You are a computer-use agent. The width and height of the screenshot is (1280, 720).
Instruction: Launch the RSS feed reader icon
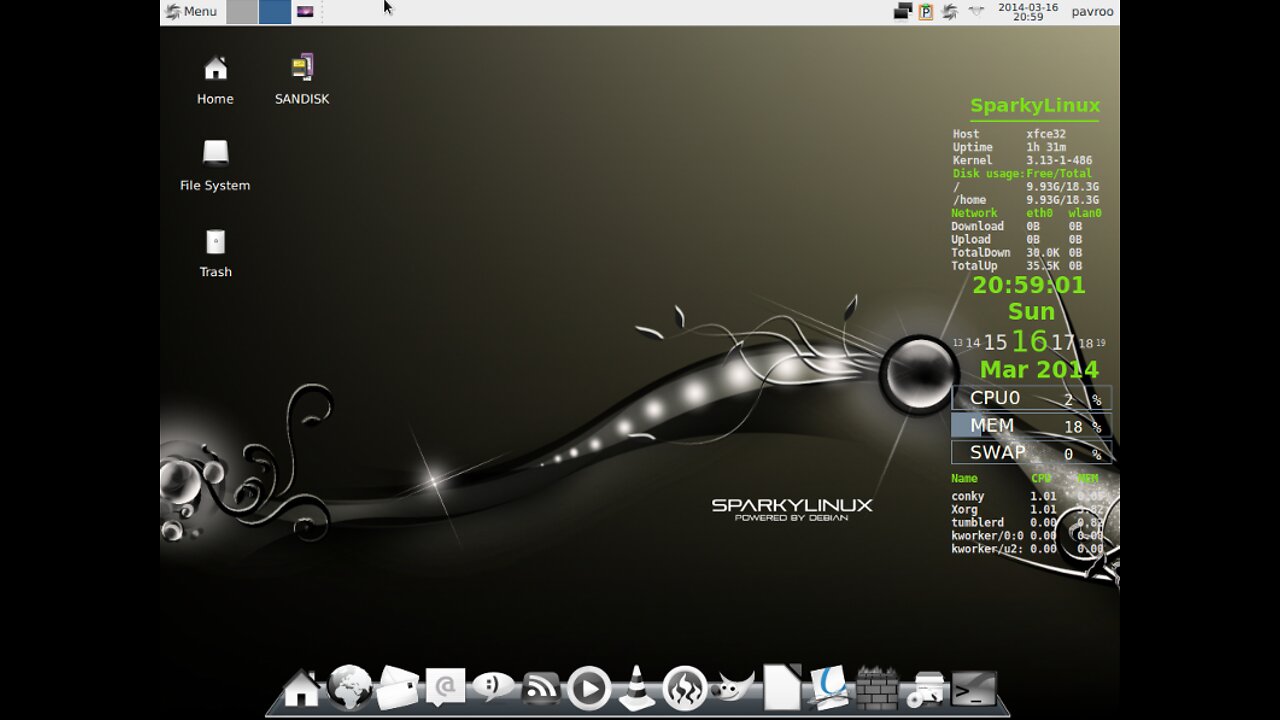(541, 689)
